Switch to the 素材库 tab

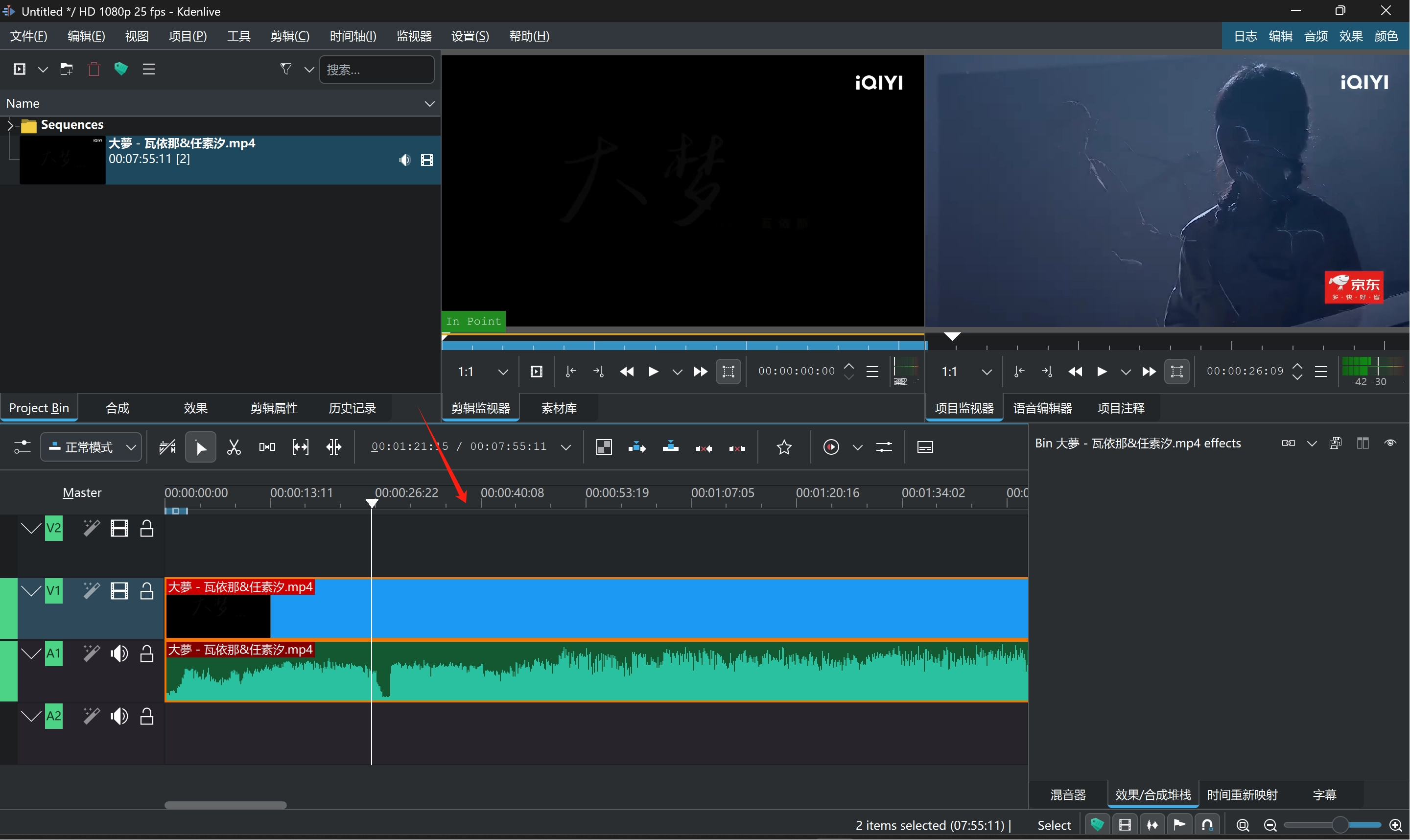click(559, 408)
